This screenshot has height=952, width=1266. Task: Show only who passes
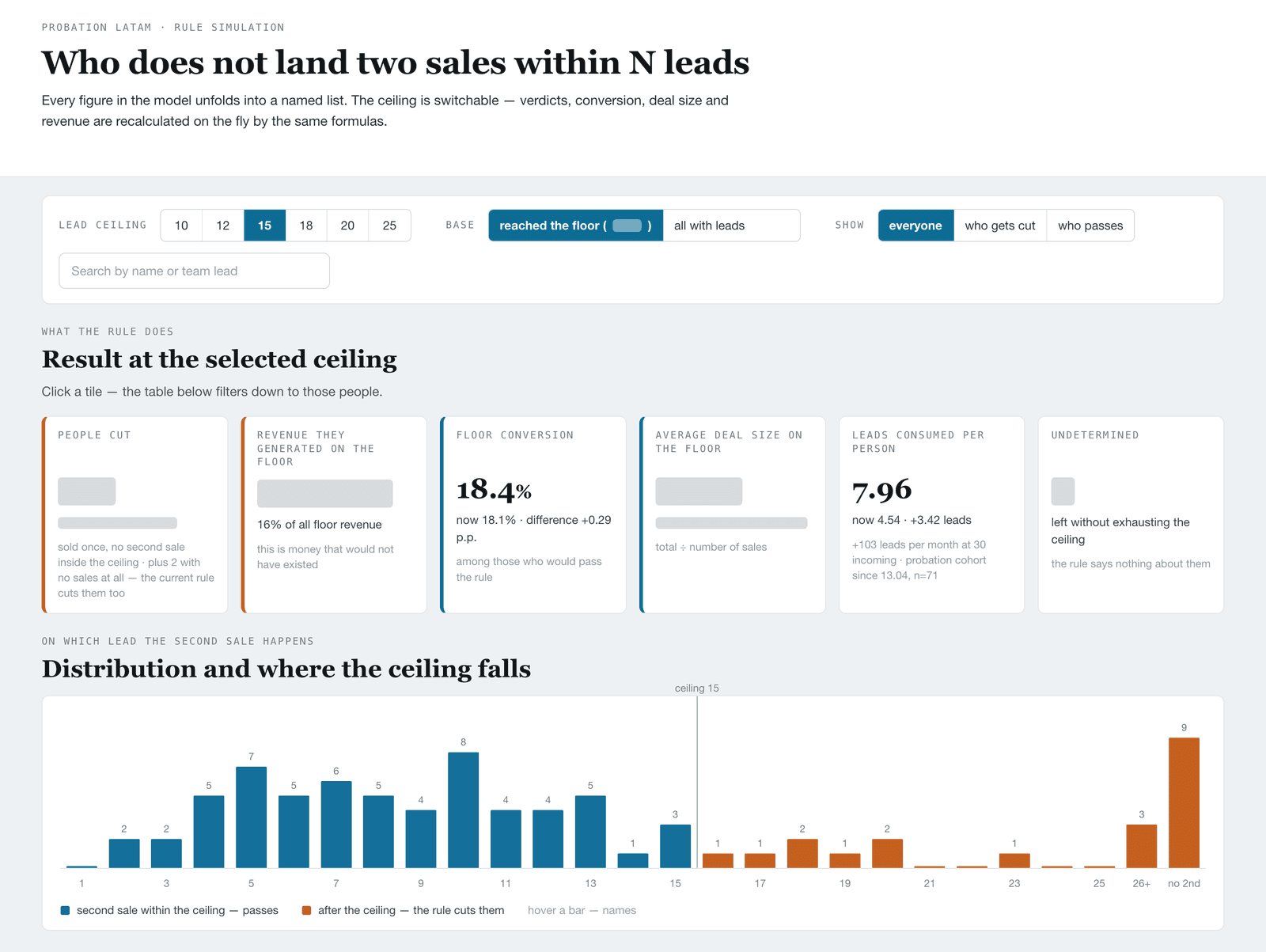coord(1090,226)
